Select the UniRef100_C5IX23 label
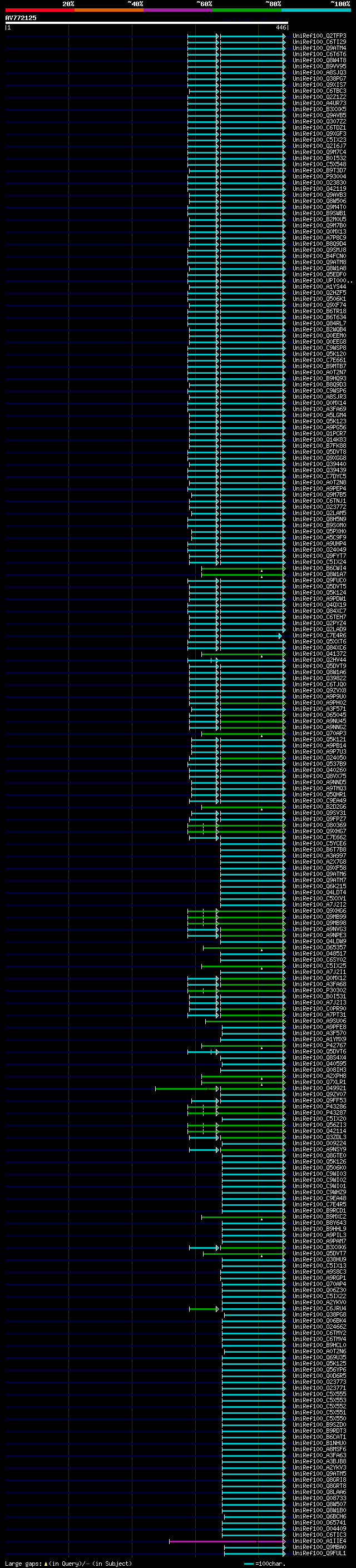 pyautogui.click(x=319, y=140)
